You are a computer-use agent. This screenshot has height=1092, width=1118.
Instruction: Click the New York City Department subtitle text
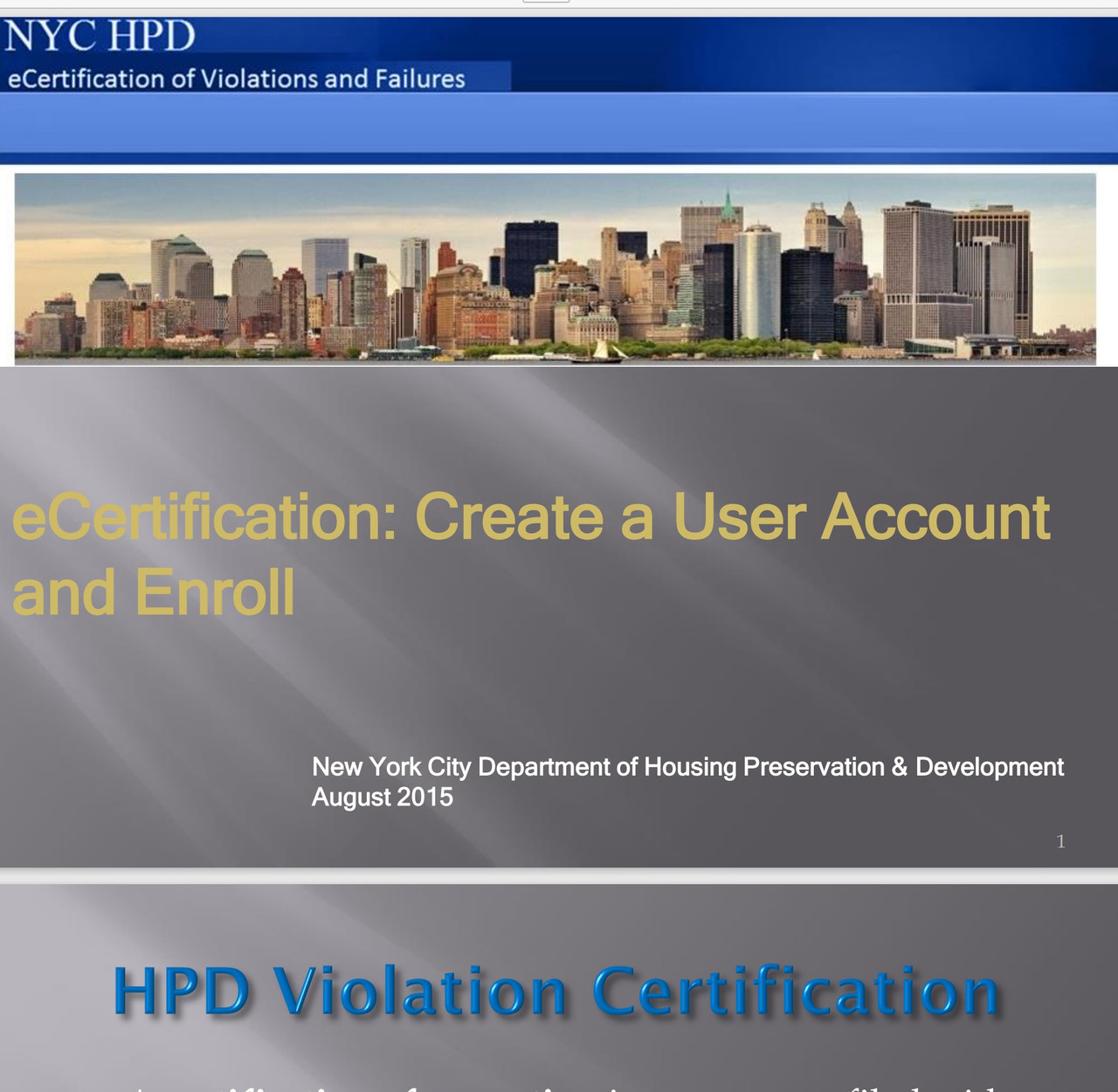(688, 767)
